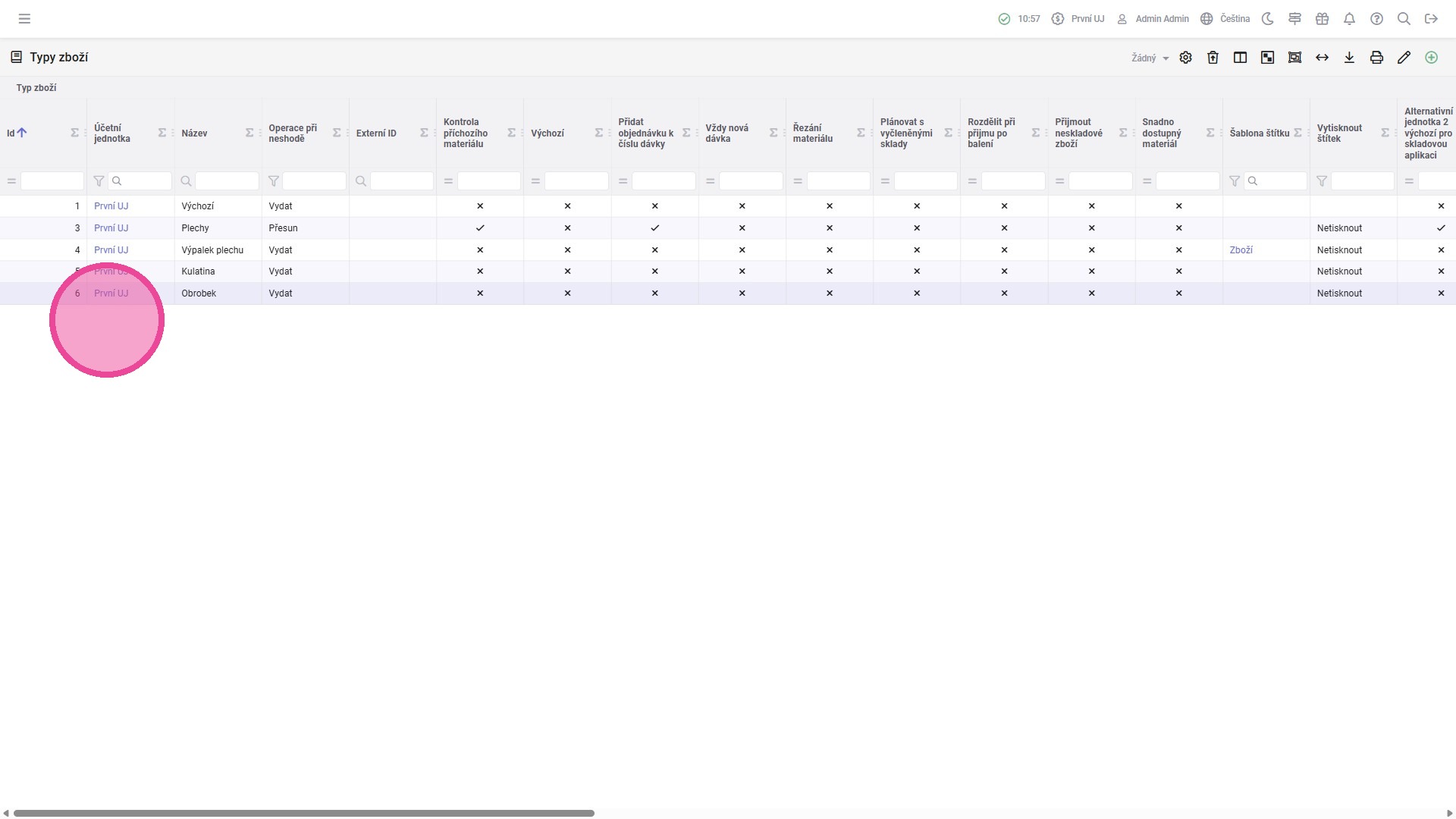This screenshot has height=819, width=1456.
Task: Open the hamburger navigation menu
Action: tap(24, 19)
